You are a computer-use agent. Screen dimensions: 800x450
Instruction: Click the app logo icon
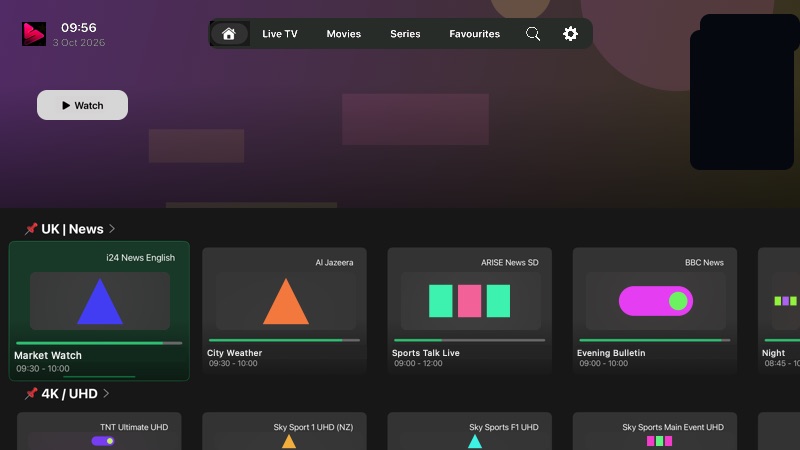(34, 34)
